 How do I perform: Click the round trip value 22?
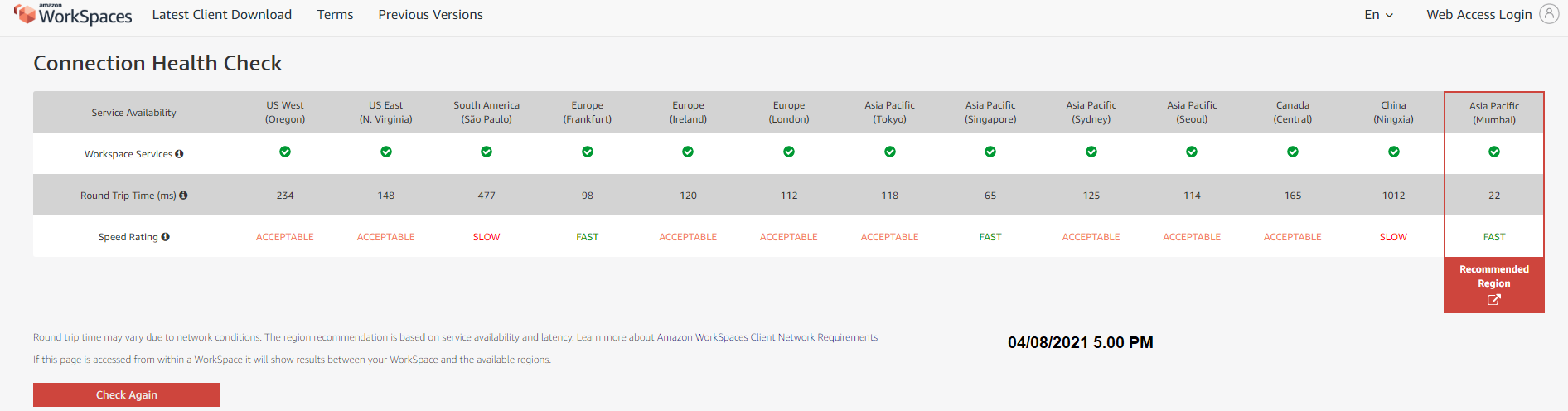click(1494, 196)
